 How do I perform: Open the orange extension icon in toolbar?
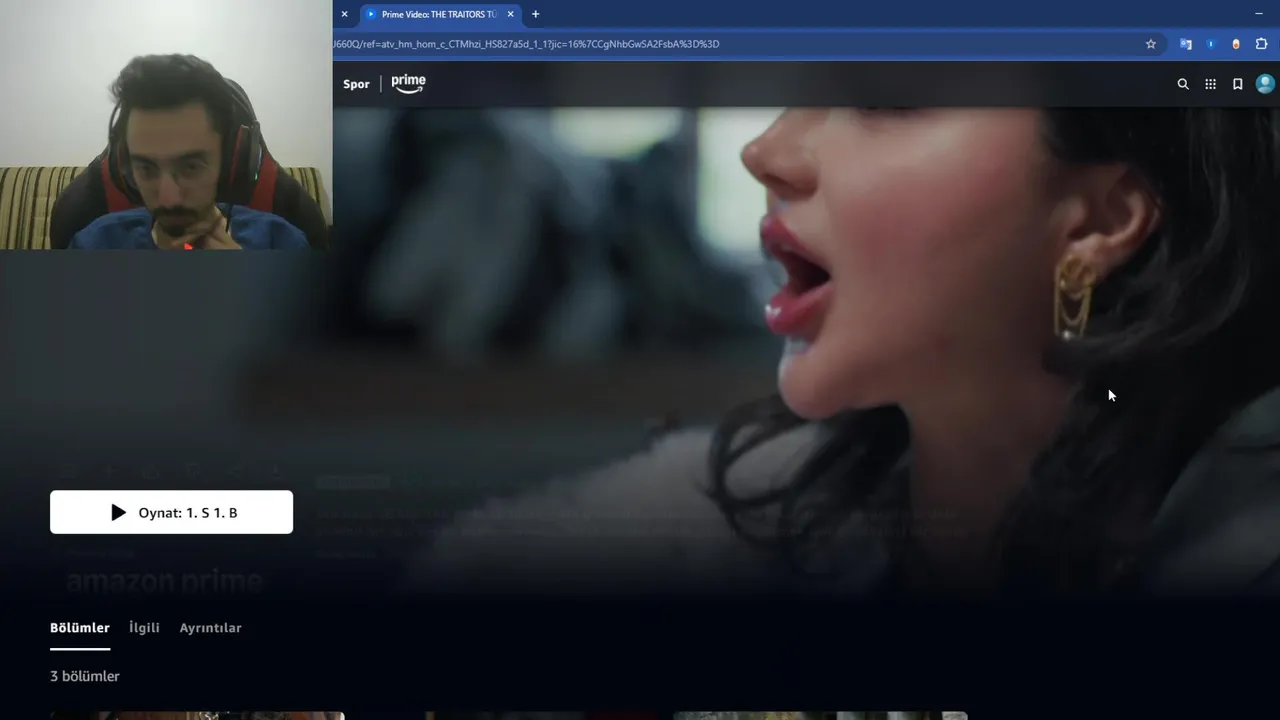(1236, 44)
